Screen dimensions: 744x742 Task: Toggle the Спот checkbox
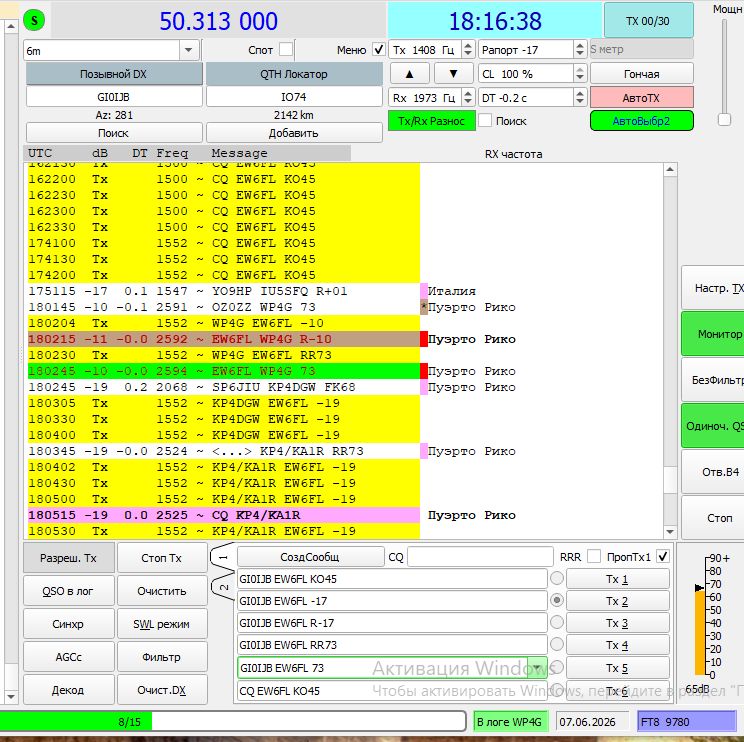click(x=286, y=49)
